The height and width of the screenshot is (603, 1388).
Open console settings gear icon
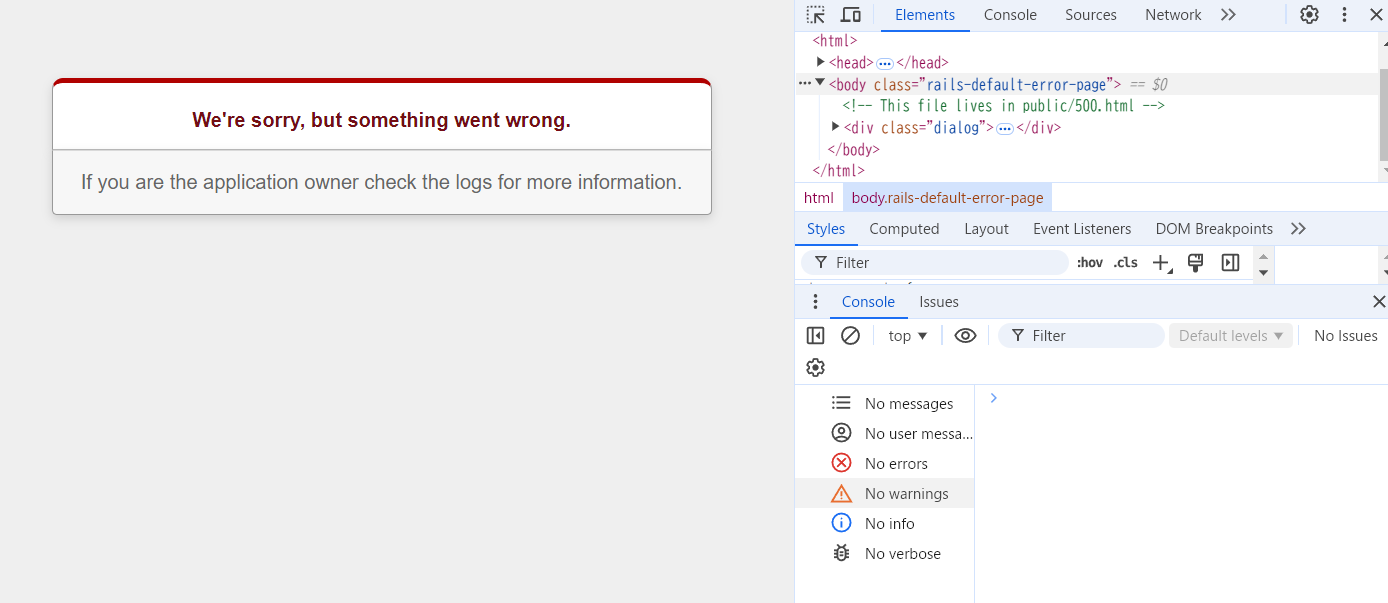point(816,368)
